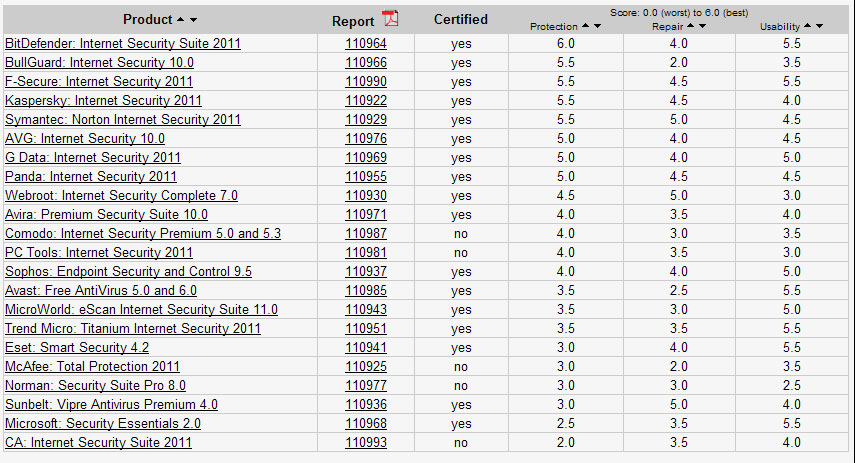Open report 110968 for Microsoft
Image resolution: width=855 pixels, height=463 pixels.
click(x=366, y=424)
